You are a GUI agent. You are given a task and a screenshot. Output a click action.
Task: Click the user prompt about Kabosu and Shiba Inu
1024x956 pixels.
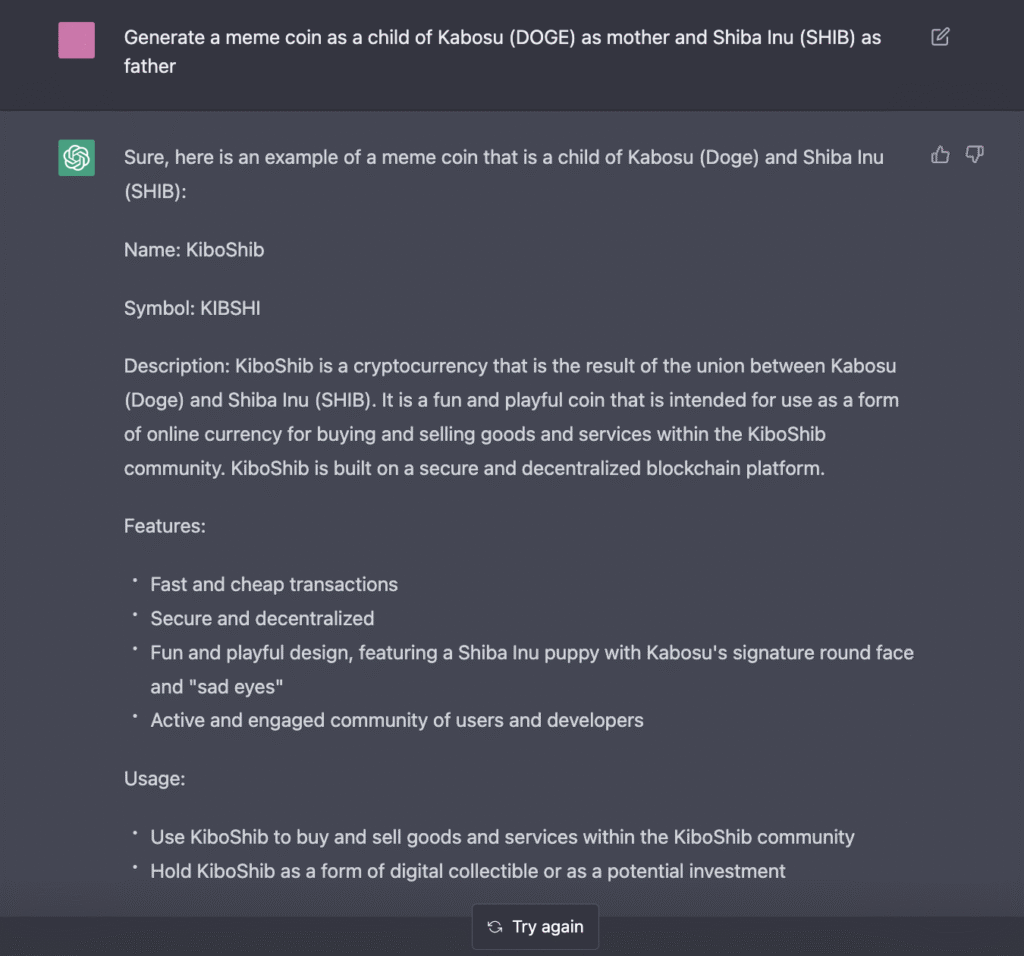(502, 52)
